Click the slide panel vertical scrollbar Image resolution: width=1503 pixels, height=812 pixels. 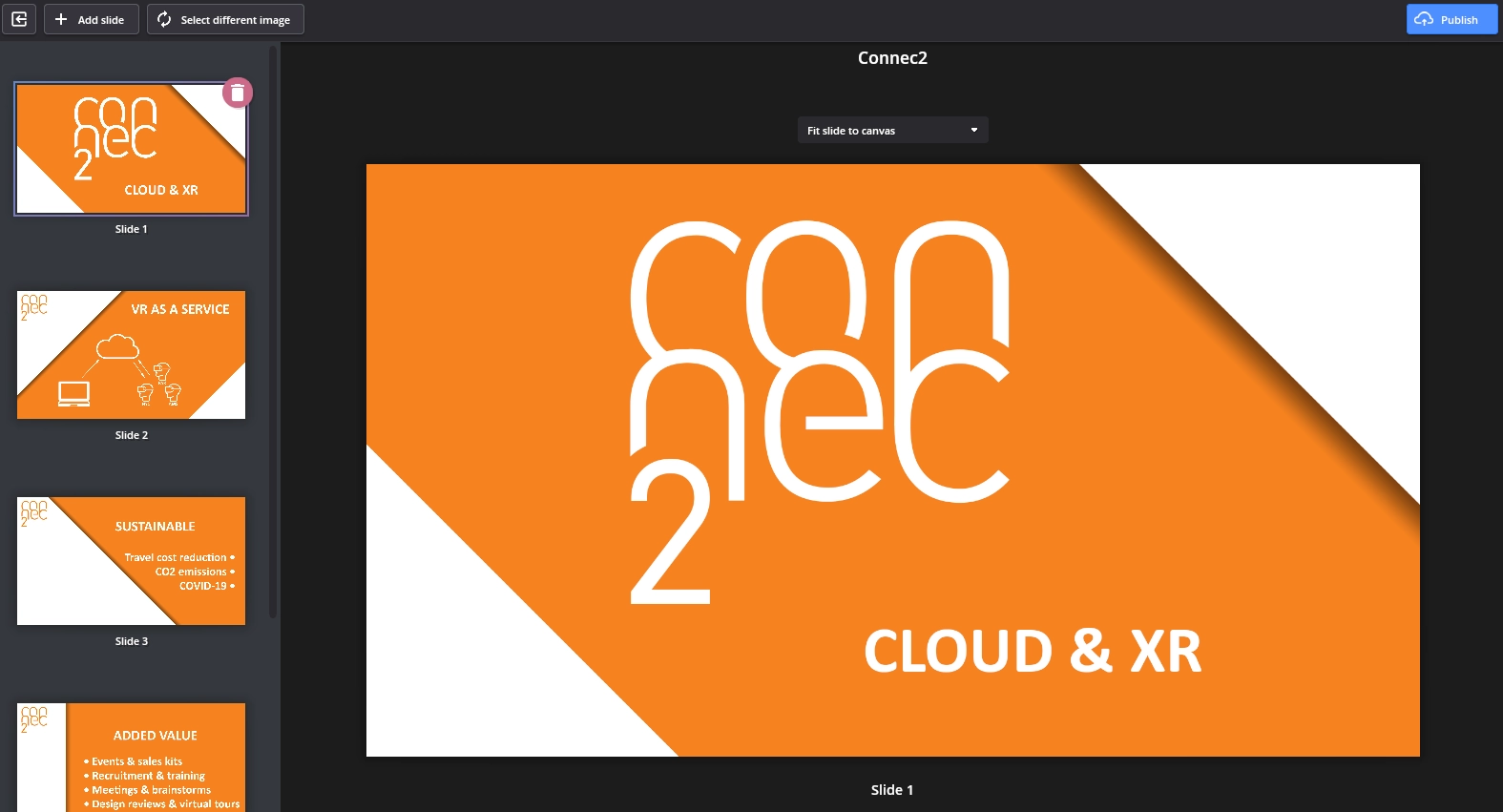[x=274, y=334]
